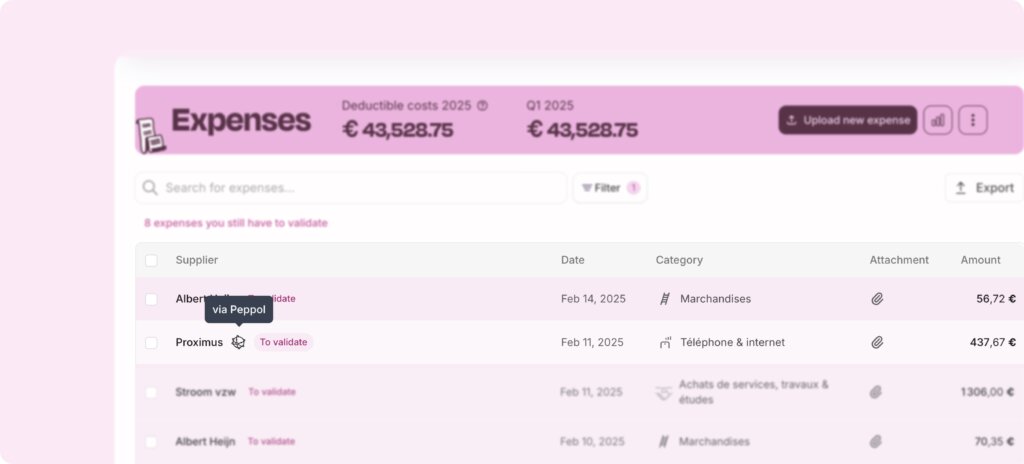The image size is (1024, 464).
Task: Open the statistics chart icon button
Action: click(938, 120)
